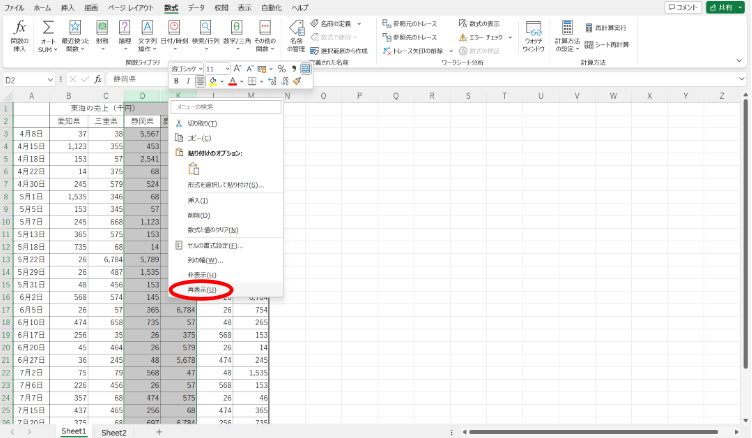Toggle center alignment in the mini toolbar
Viewport: 752px width, 438px height.
[200, 81]
